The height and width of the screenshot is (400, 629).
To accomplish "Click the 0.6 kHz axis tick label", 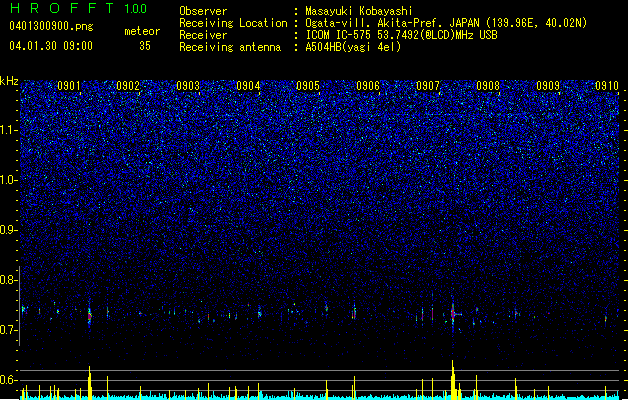I will click(8, 380).
